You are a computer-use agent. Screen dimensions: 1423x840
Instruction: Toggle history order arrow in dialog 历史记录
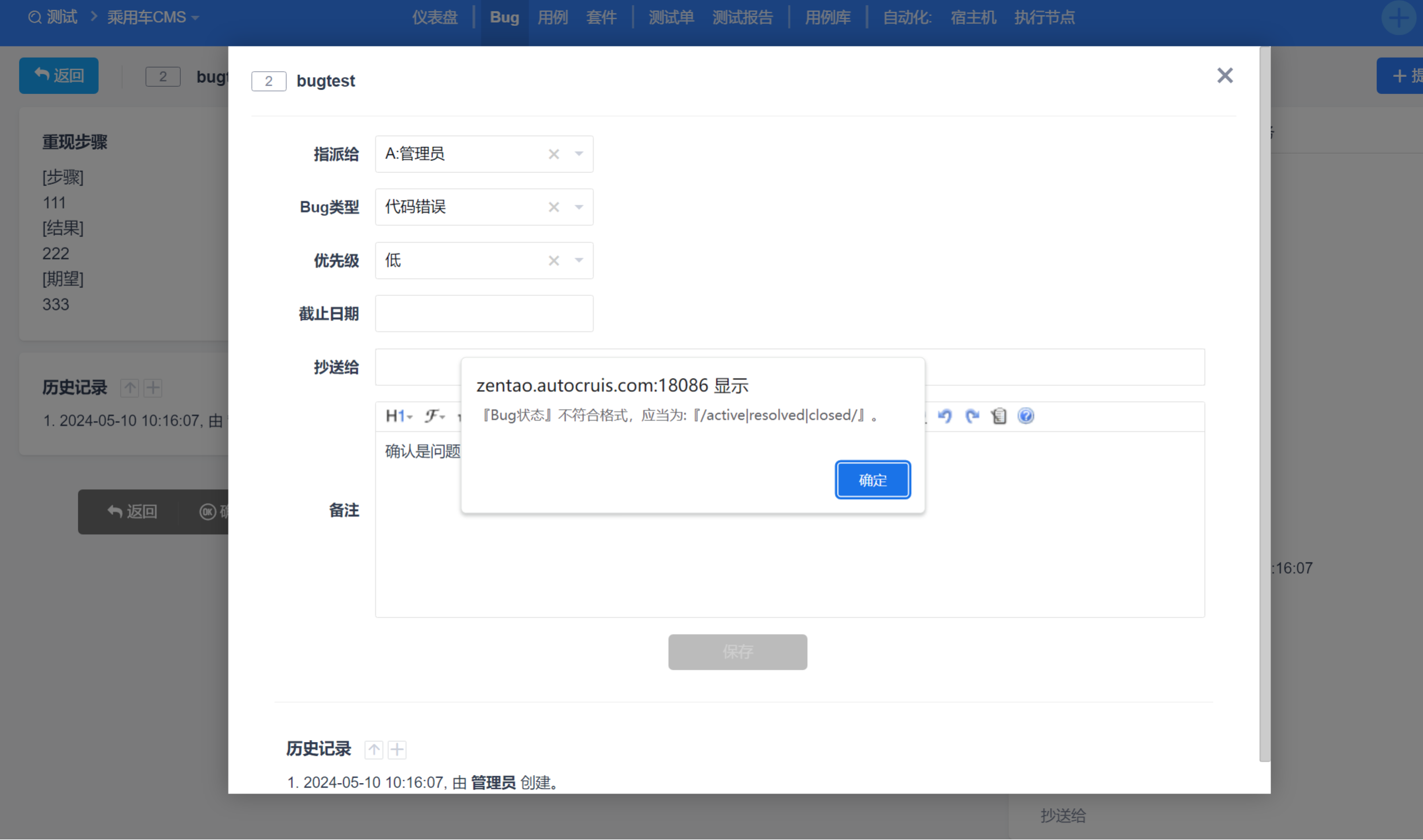pos(374,749)
